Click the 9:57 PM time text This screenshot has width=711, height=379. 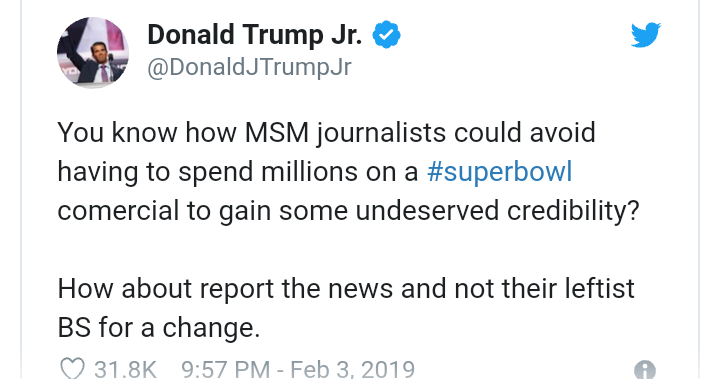225,369
